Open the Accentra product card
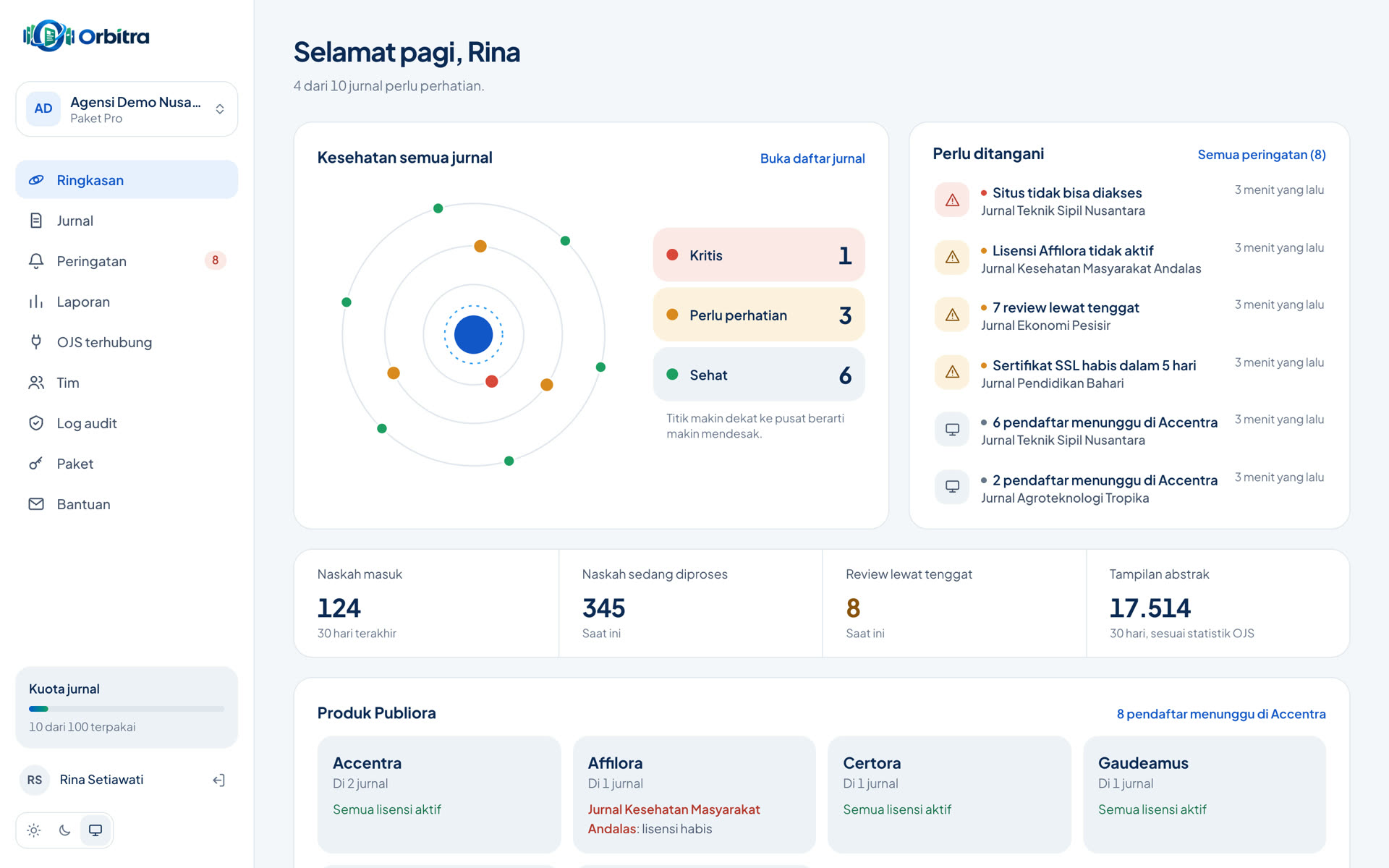The width and height of the screenshot is (1389, 868). click(x=439, y=794)
